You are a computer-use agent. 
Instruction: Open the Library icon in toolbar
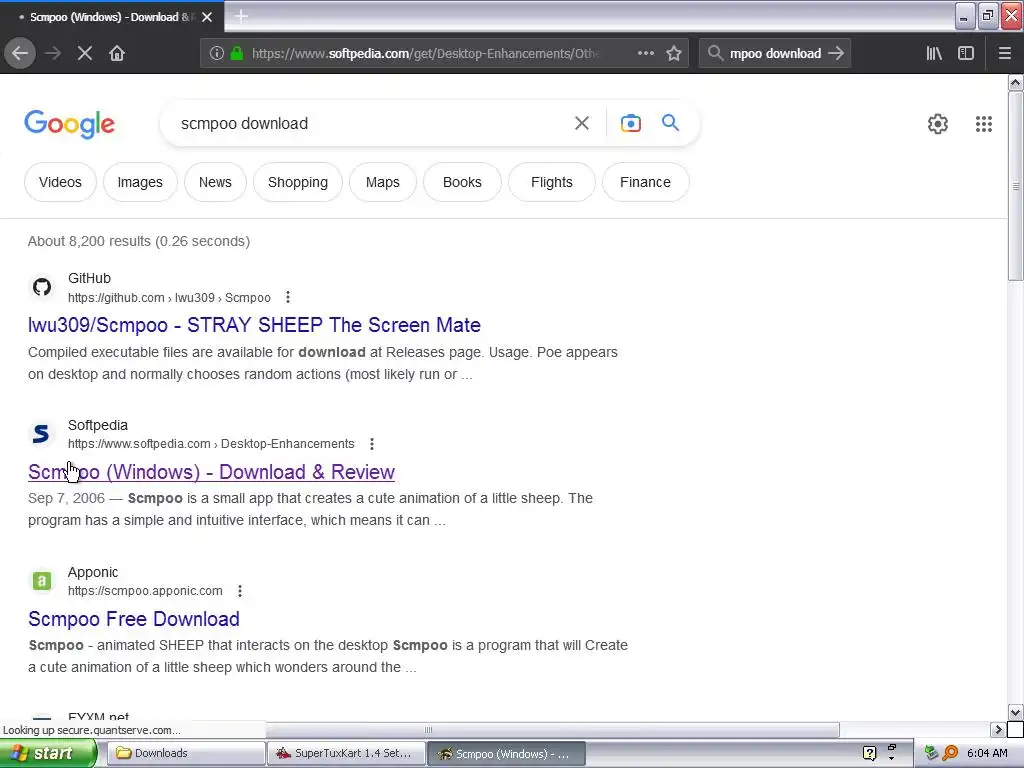coord(934,54)
